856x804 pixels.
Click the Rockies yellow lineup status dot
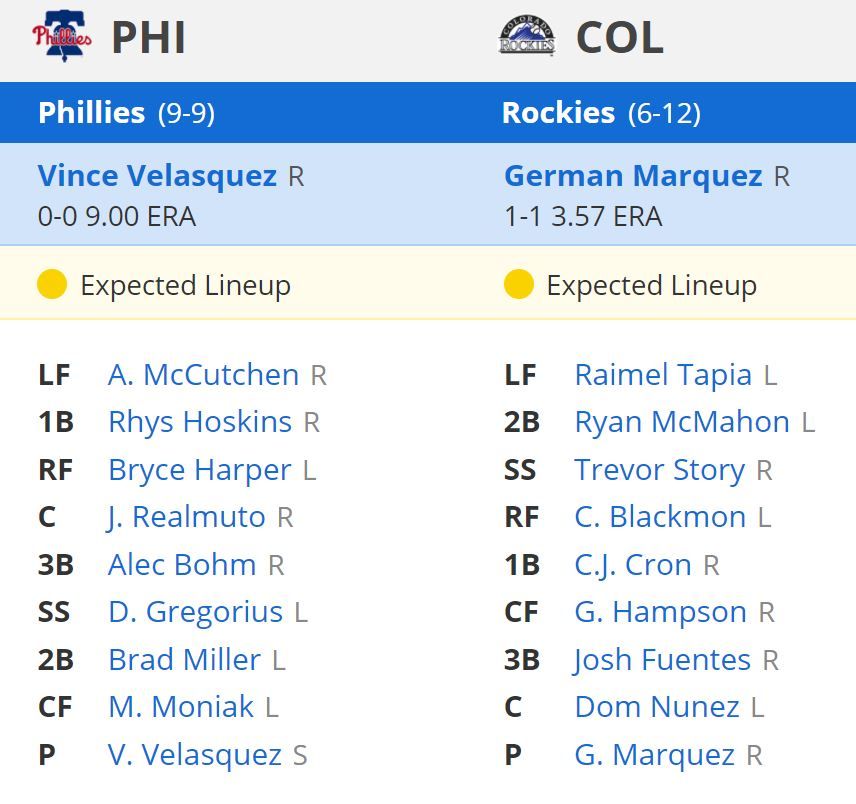click(518, 285)
